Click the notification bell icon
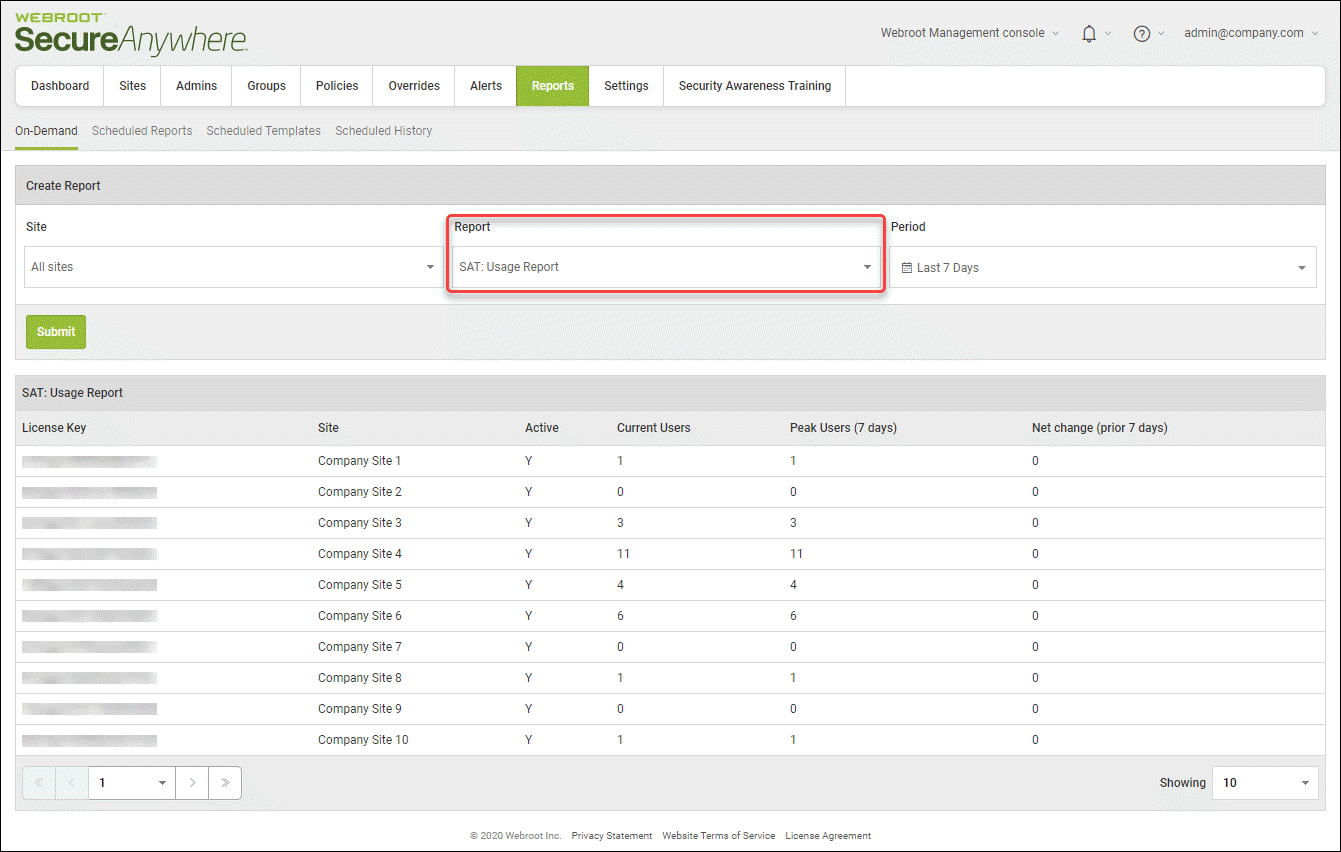 (x=1089, y=33)
